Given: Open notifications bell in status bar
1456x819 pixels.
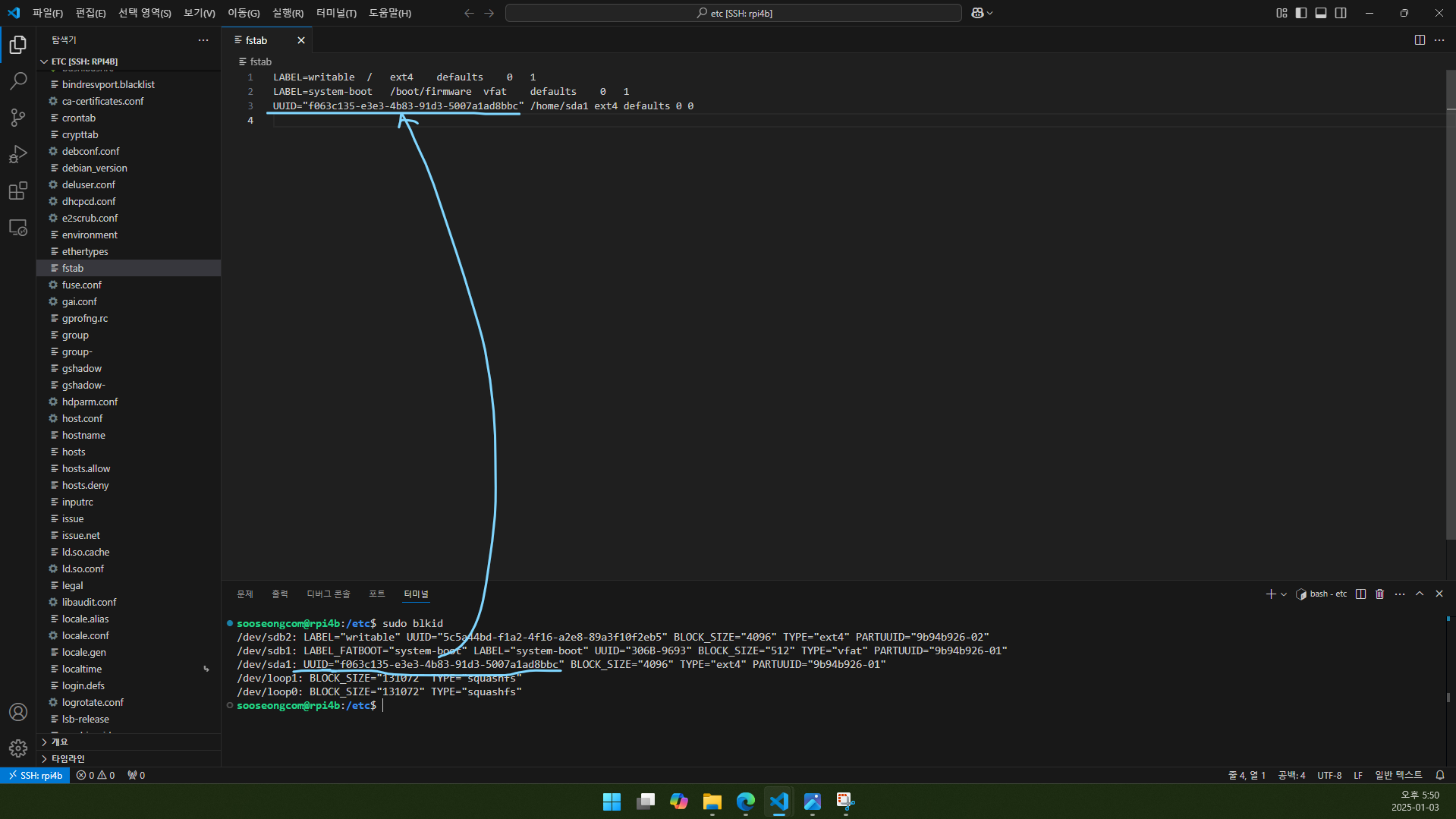Looking at the screenshot, I should tap(1440, 776).
